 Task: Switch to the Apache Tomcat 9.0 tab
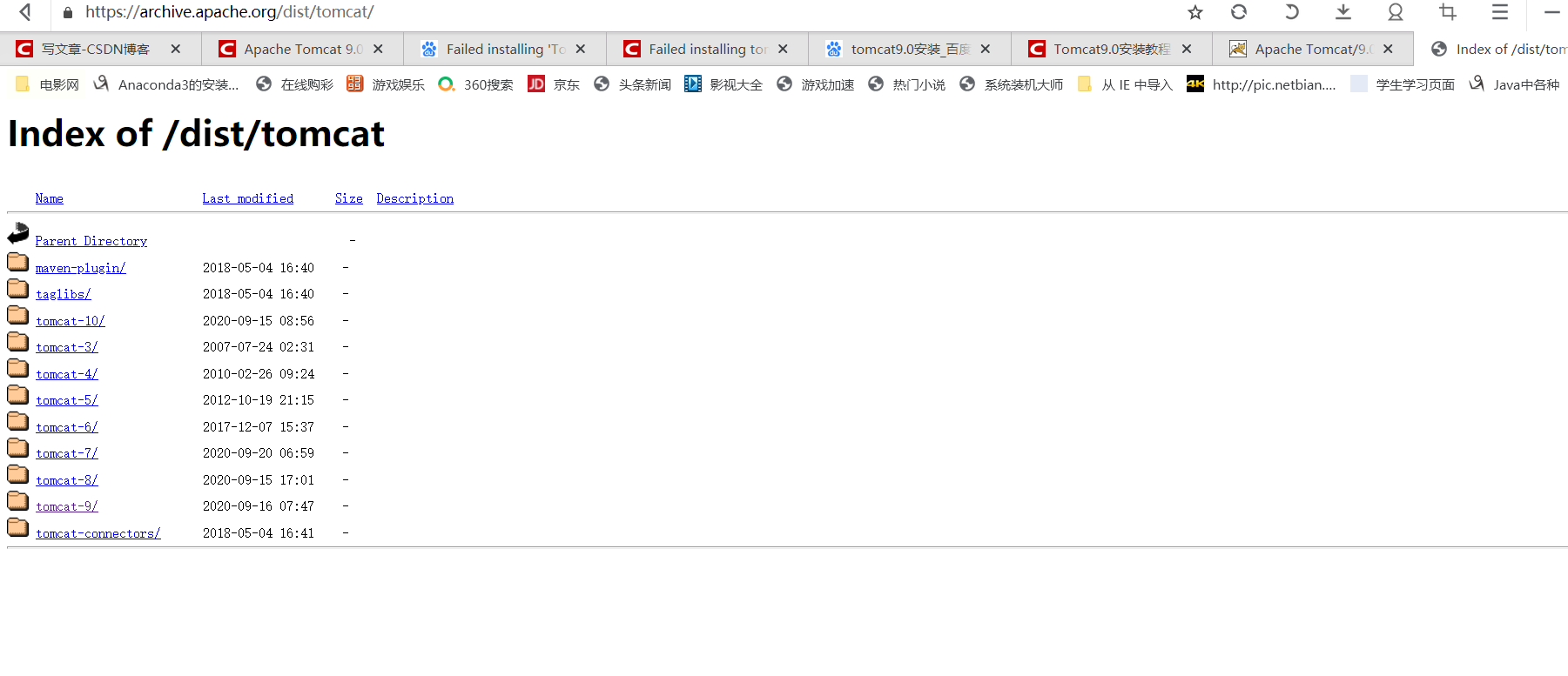point(302,49)
